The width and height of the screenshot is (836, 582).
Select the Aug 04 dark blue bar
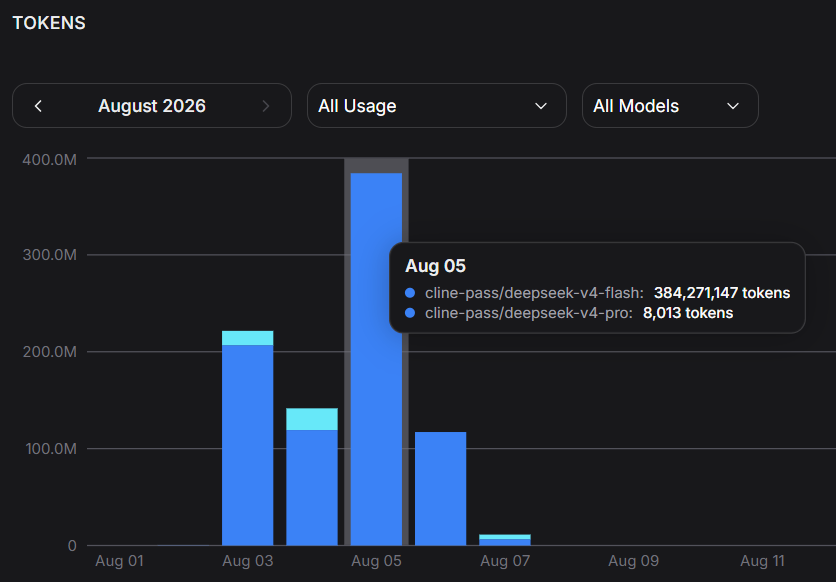[312, 488]
